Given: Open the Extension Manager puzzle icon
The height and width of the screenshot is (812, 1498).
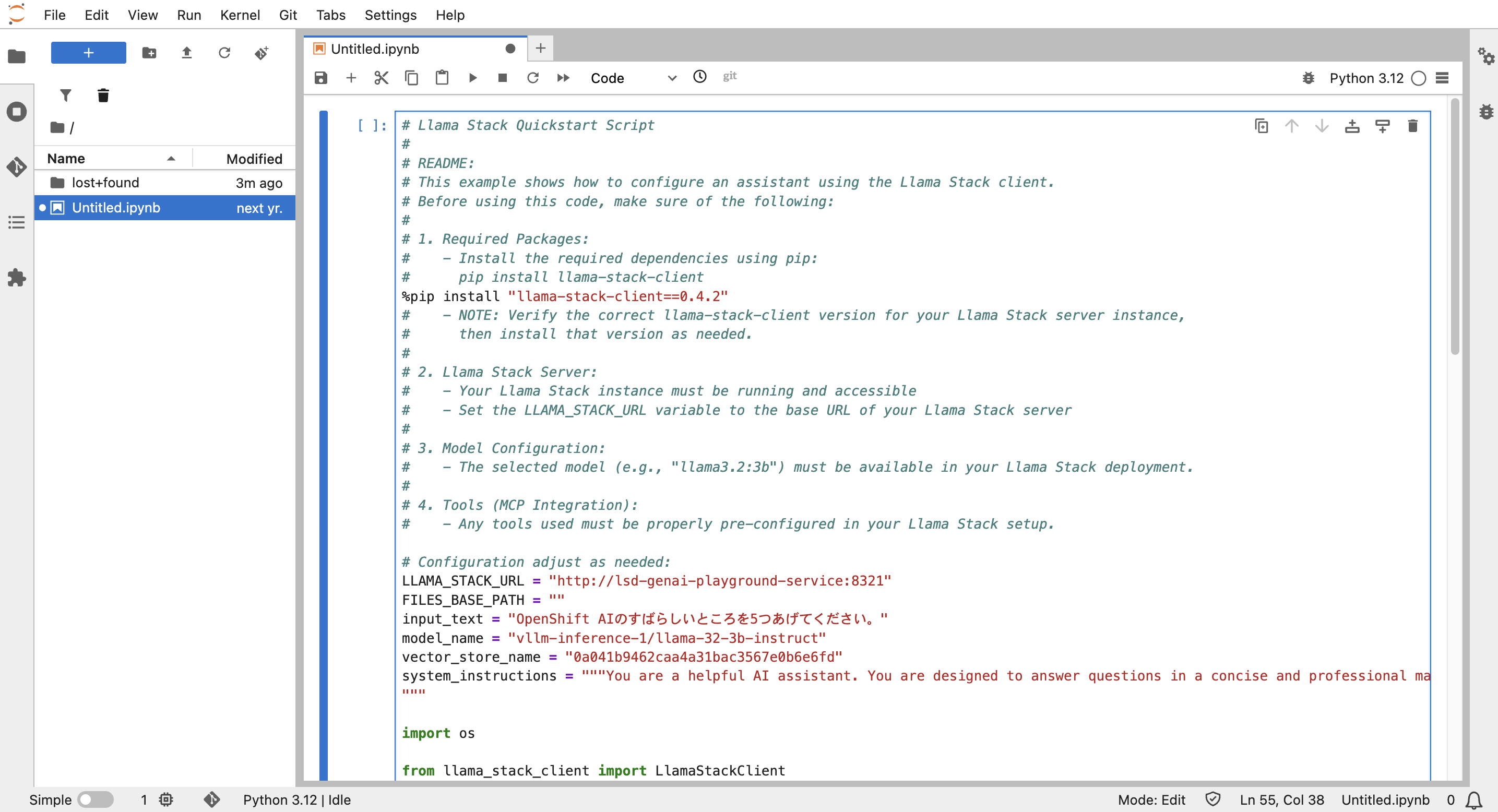Looking at the screenshot, I should click(16, 278).
